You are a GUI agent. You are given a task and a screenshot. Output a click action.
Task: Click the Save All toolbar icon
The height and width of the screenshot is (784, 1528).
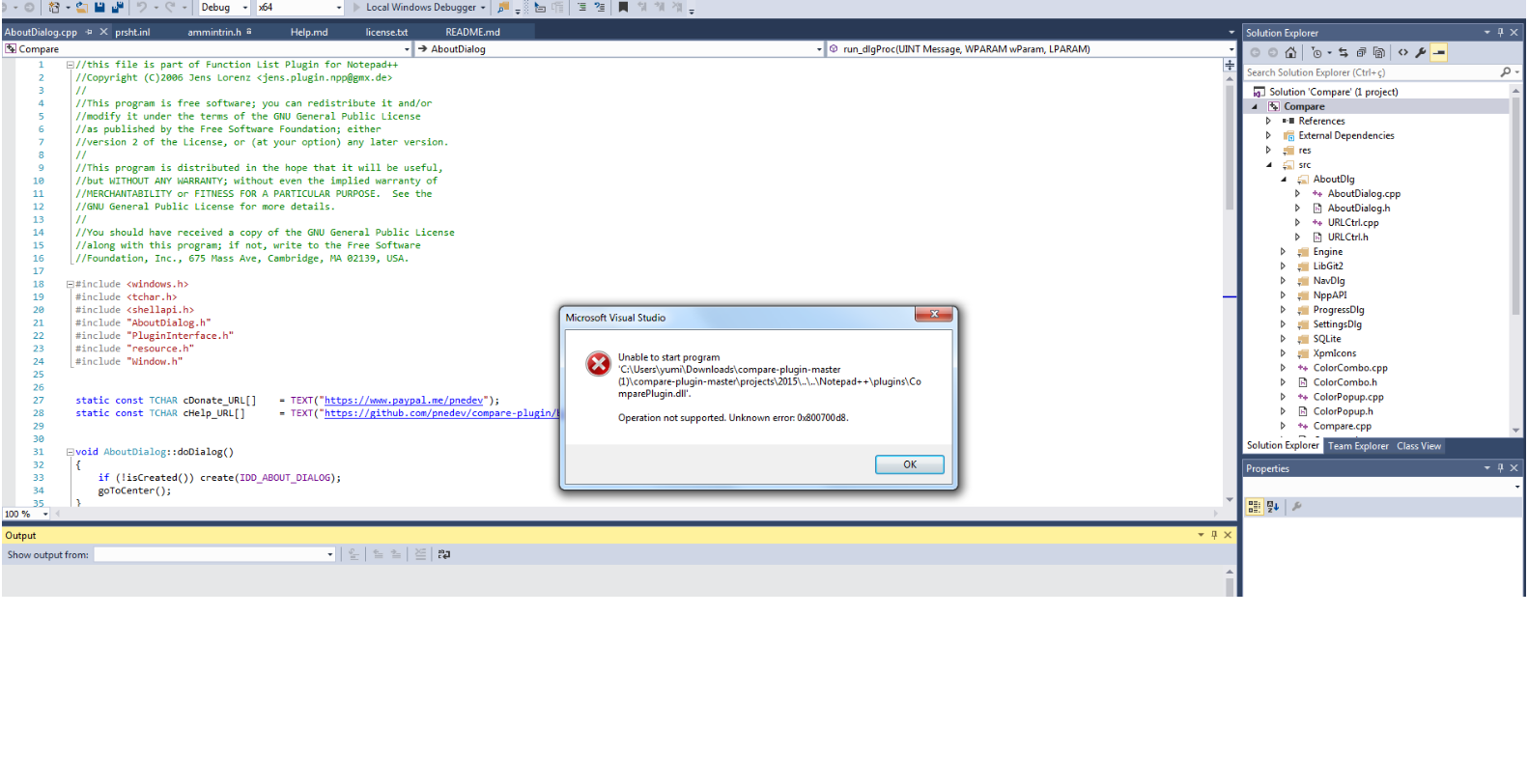117,7
